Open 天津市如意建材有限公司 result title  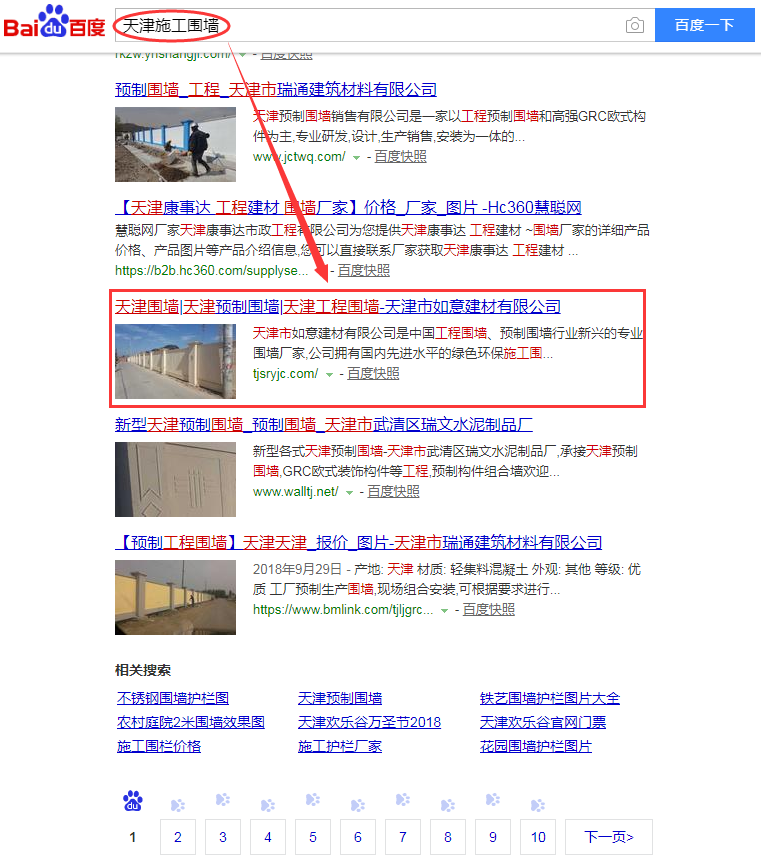click(x=338, y=306)
